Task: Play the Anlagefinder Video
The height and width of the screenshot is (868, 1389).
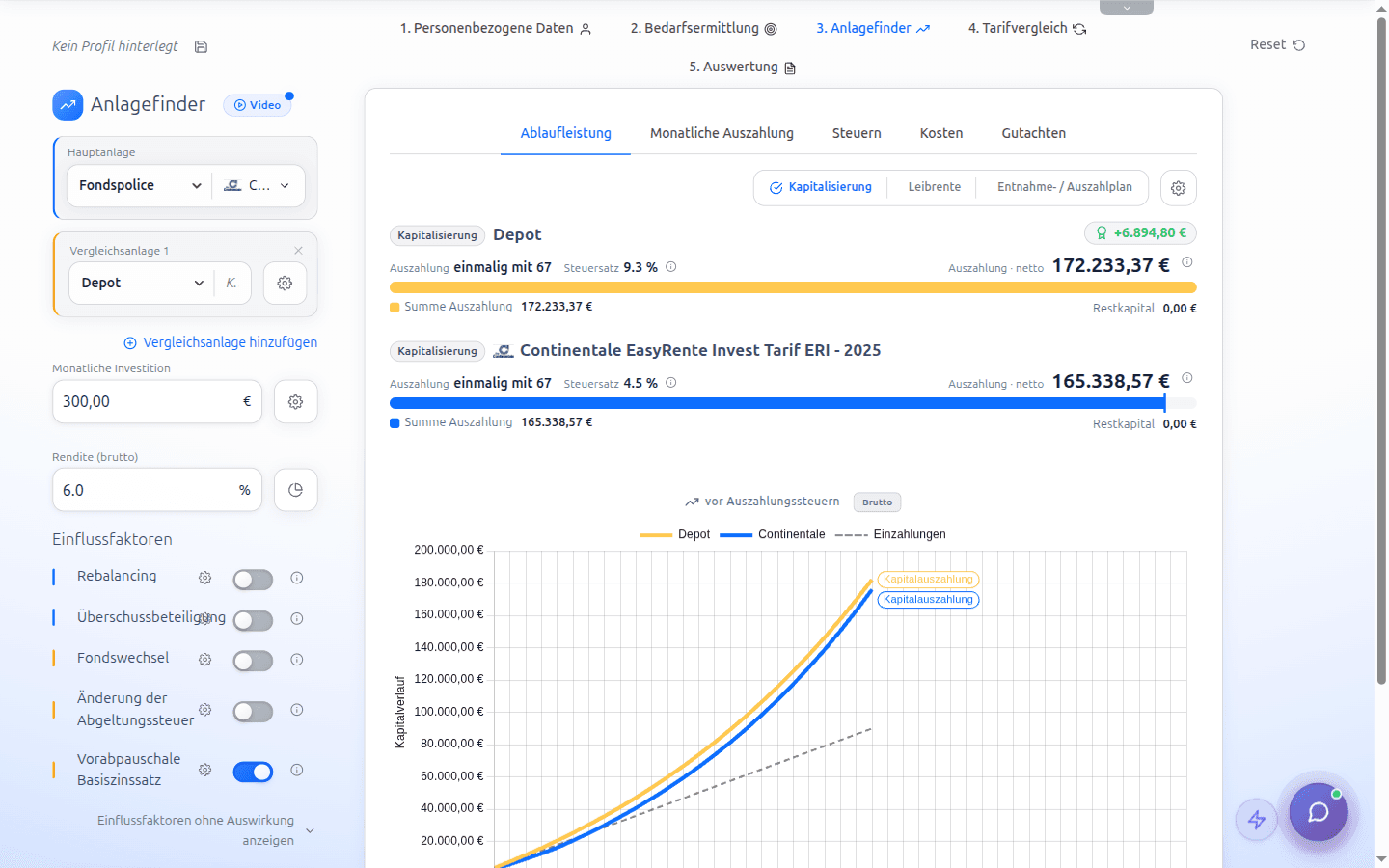Action: coord(258,105)
